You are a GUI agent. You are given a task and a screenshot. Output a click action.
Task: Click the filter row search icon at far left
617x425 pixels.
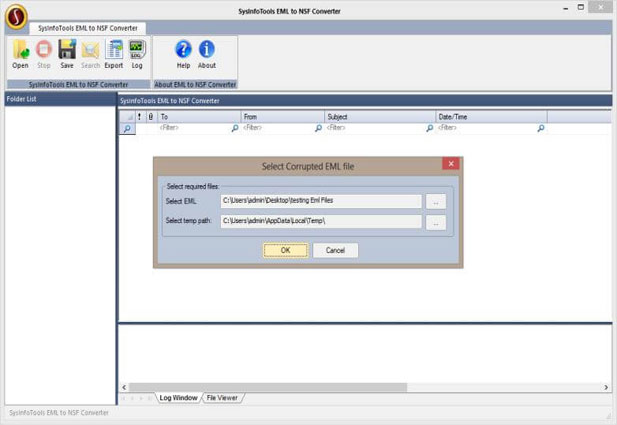[127, 128]
